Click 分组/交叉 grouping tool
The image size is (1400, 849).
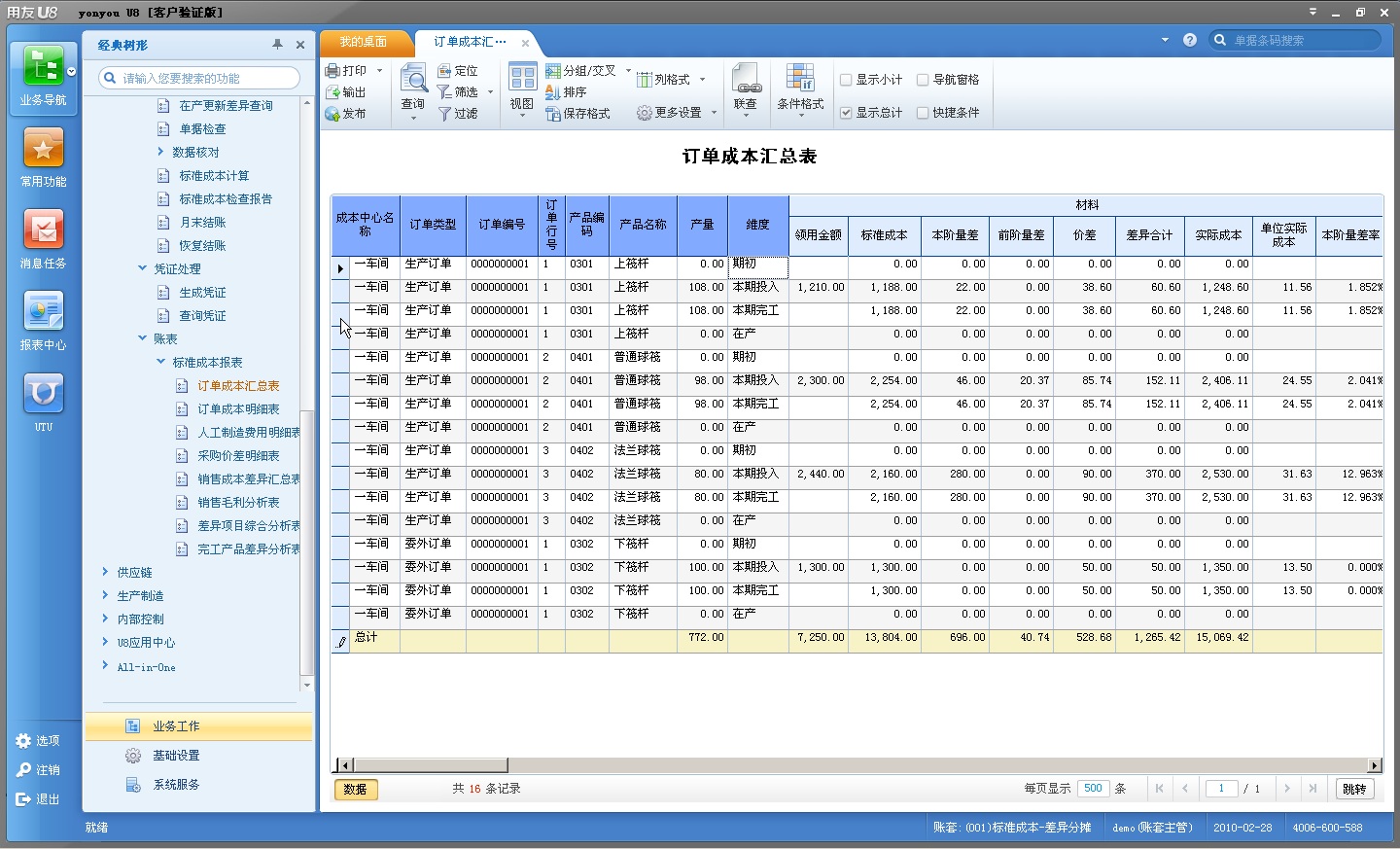pos(581,71)
